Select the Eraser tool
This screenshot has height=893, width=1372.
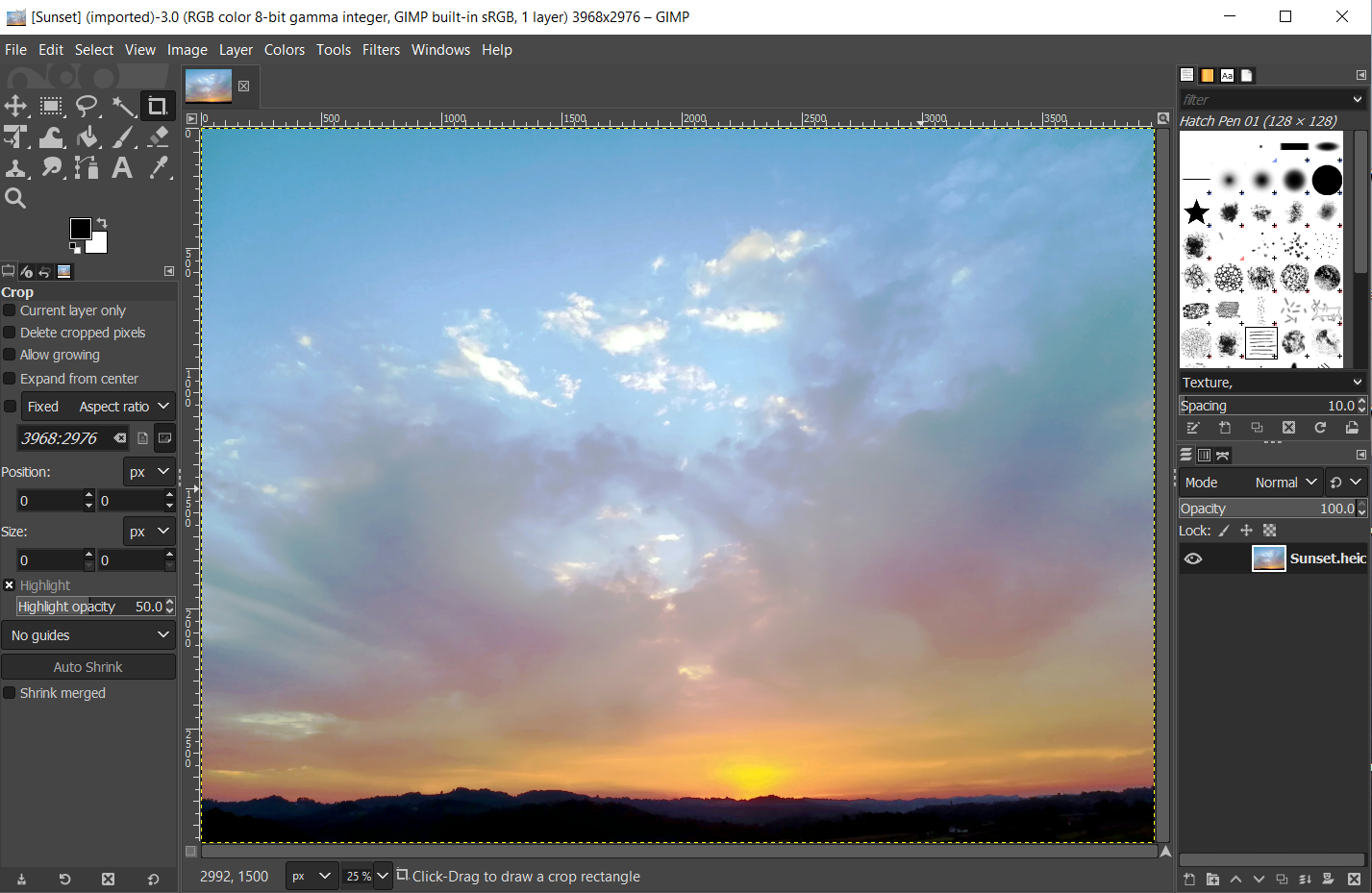159,137
